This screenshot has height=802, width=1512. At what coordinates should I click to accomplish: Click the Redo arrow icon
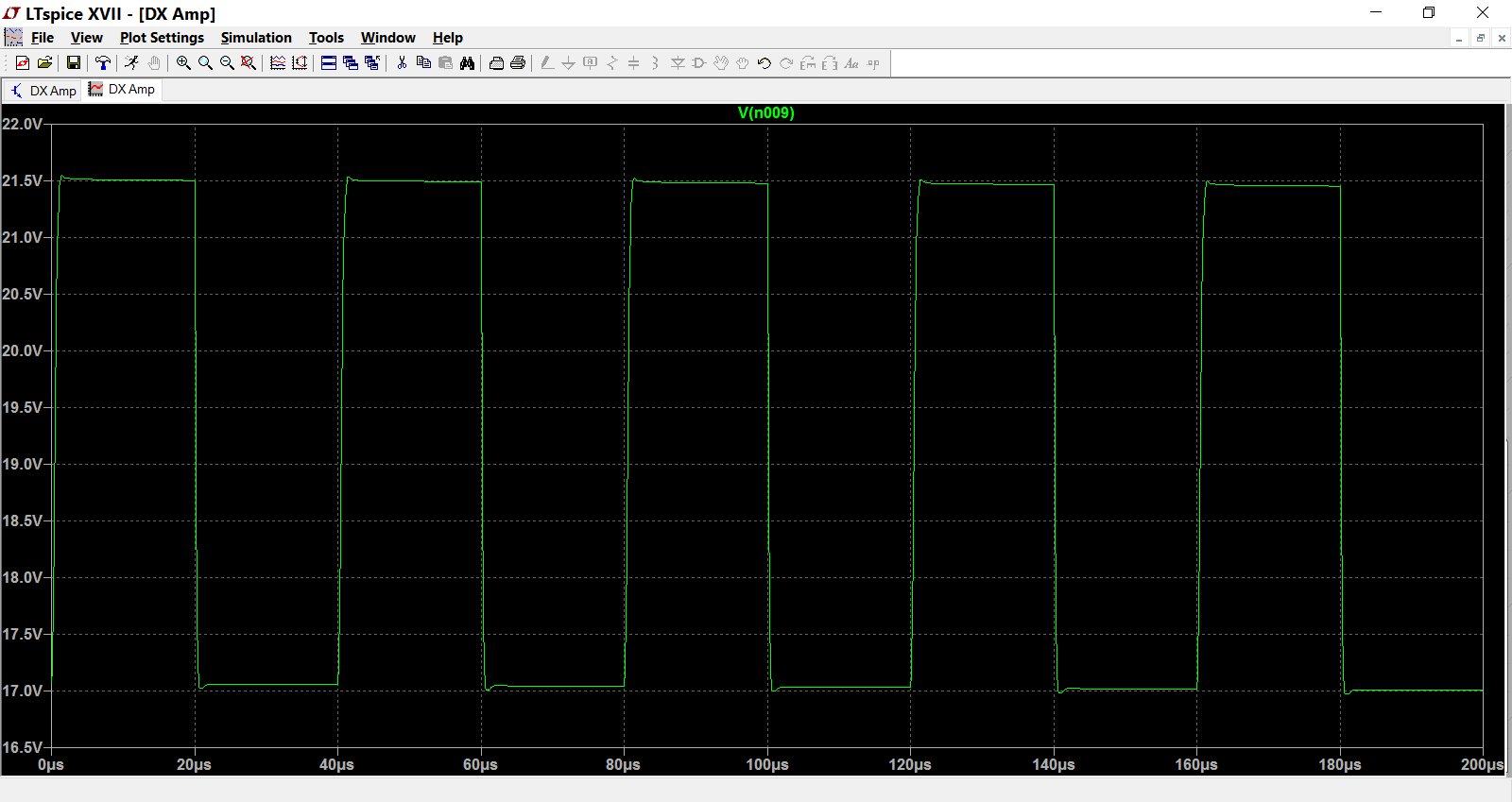pos(786,63)
